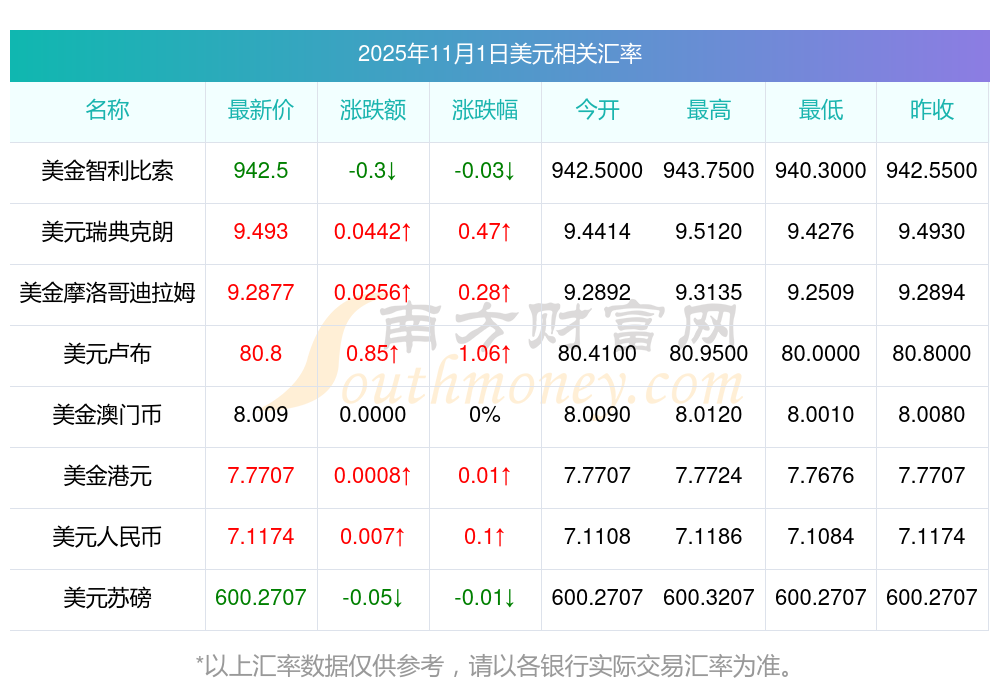
Task: Select the 最新价 column header
Action: (x=261, y=110)
